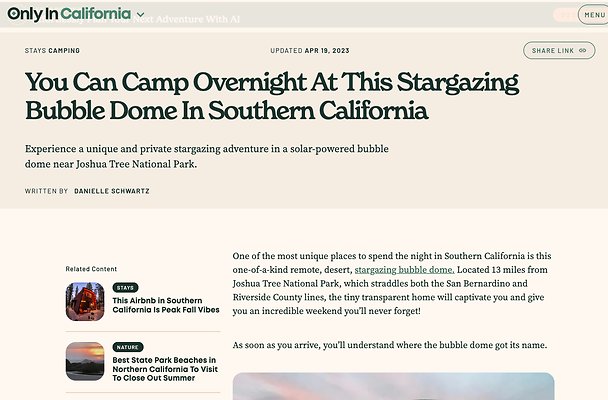Screen dimensions: 608x400
Task: Select the NATURE tag in Related Content
Action: (128, 347)
